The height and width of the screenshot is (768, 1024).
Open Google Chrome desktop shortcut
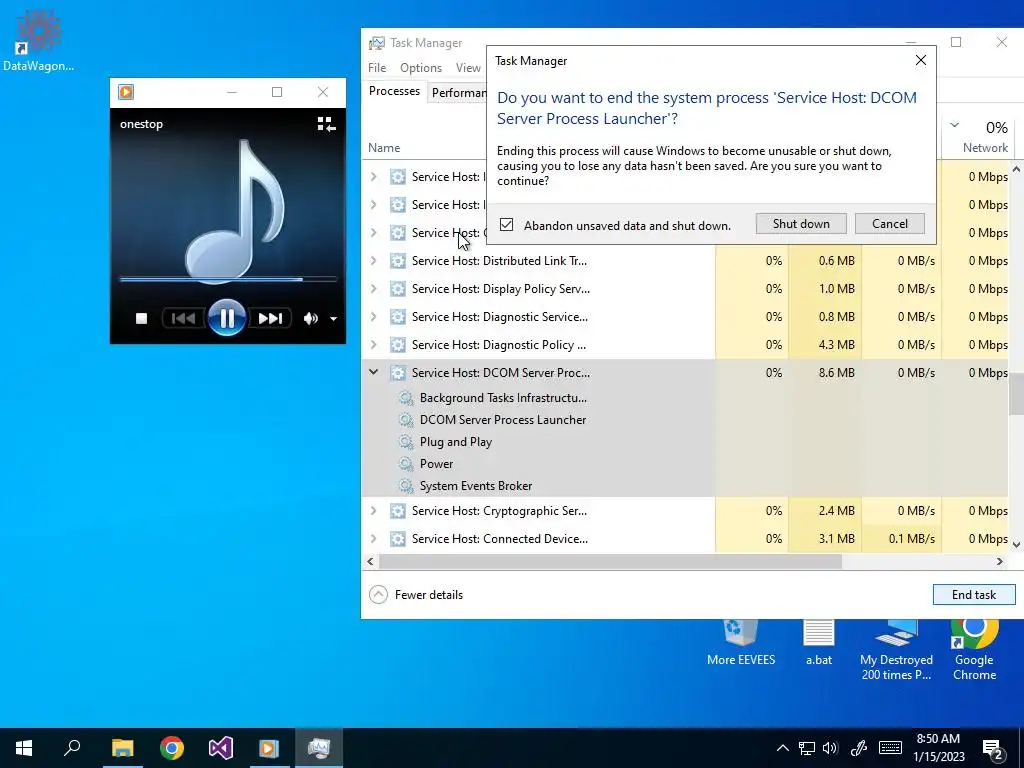pos(974,650)
